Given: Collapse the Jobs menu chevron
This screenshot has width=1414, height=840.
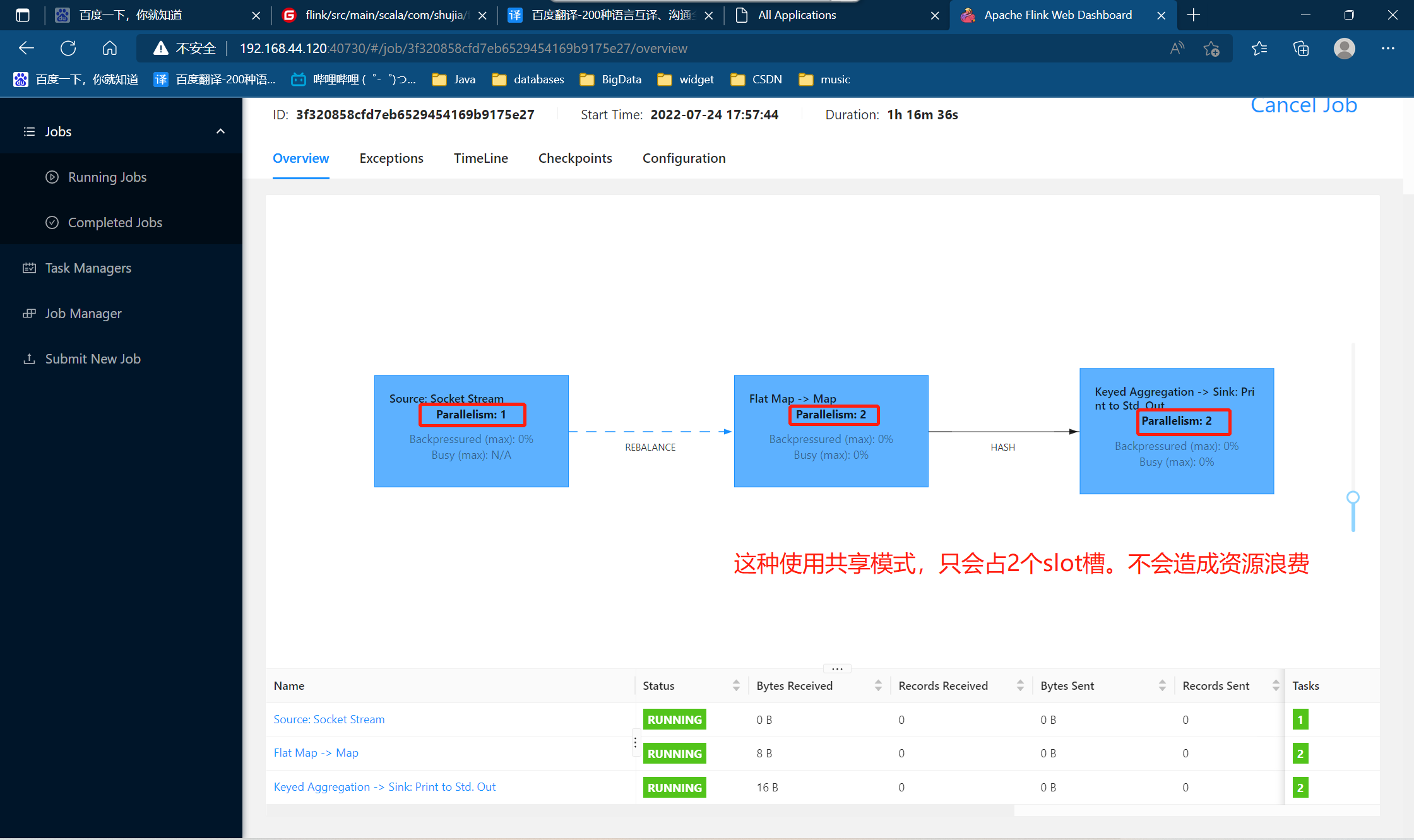Looking at the screenshot, I should point(220,131).
